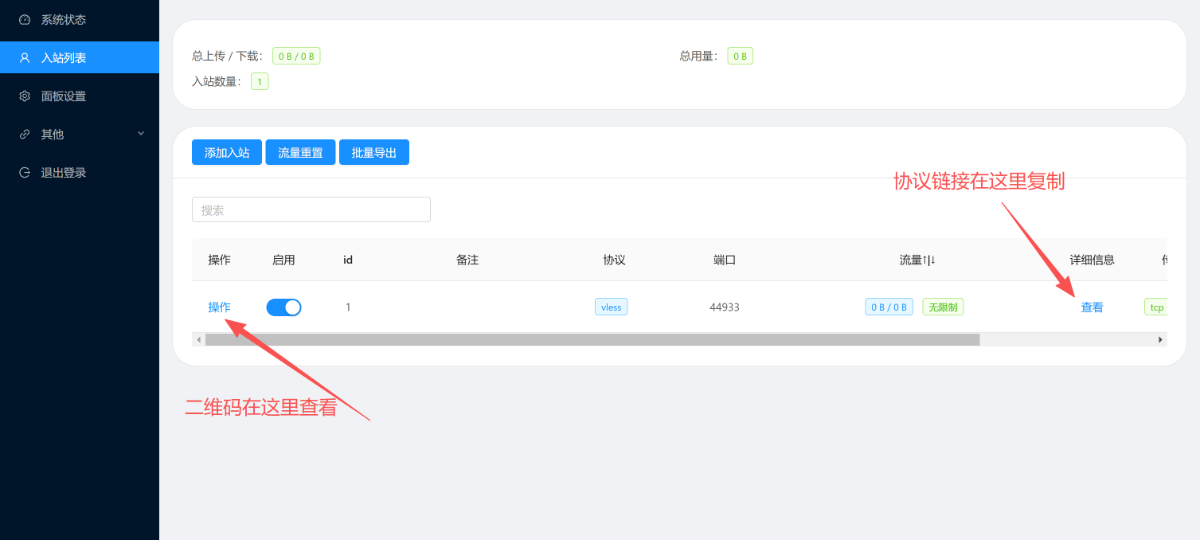Viewport: 1200px width, 540px height.
Task: Click the gear icon beside 面板设置
Action: (x=25, y=96)
